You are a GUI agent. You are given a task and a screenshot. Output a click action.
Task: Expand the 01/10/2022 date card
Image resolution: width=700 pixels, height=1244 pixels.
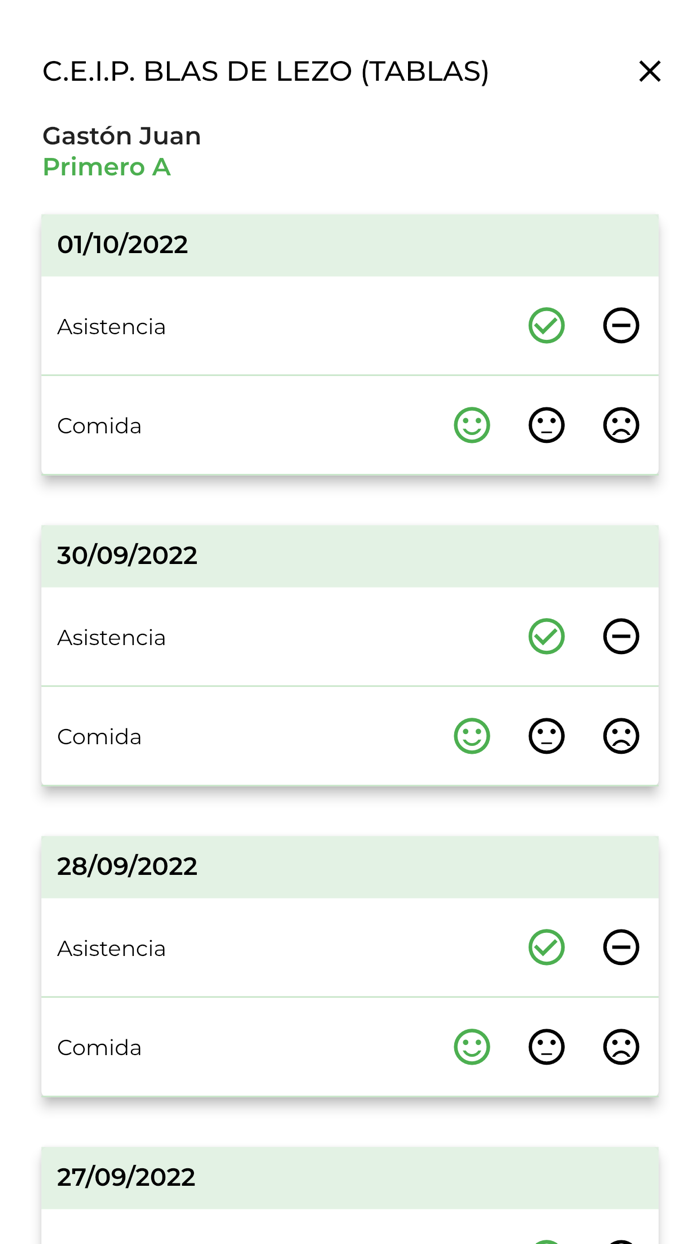[350, 243]
